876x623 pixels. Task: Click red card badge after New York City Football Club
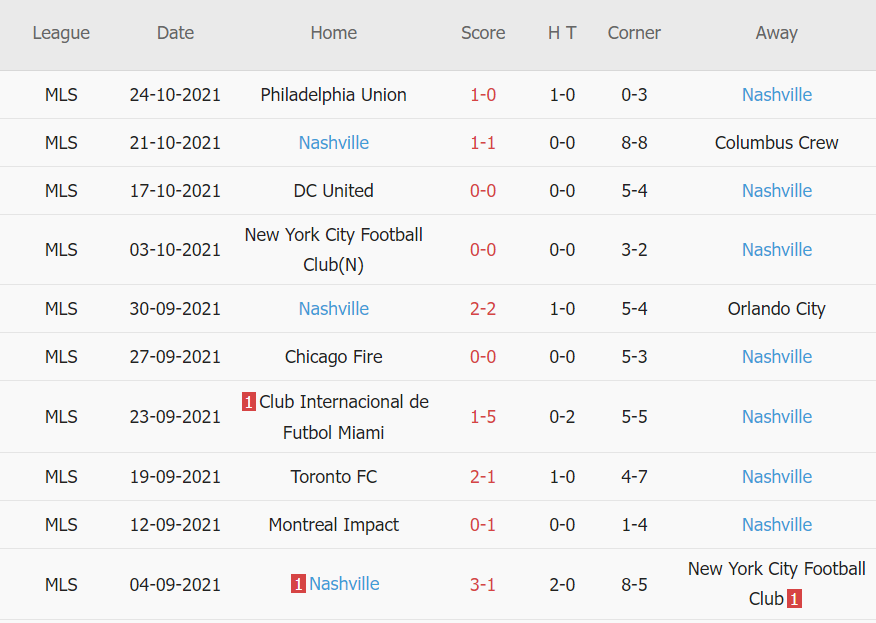click(794, 599)
